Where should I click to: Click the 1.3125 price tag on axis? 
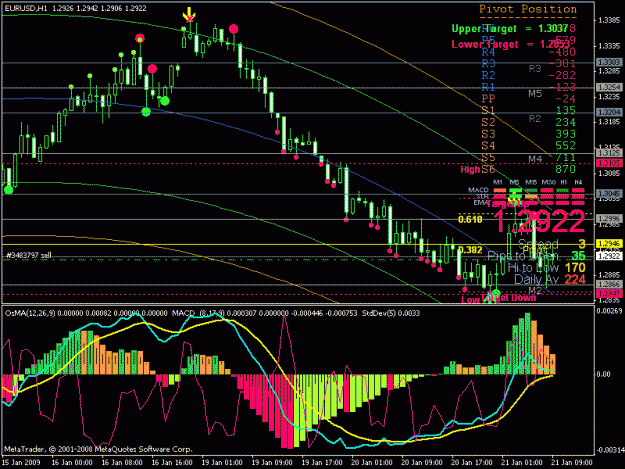pos(609,153)
